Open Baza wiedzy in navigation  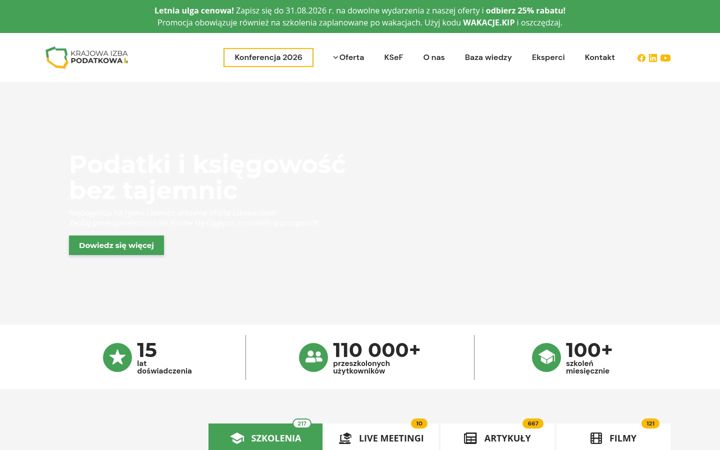(488, 57)
